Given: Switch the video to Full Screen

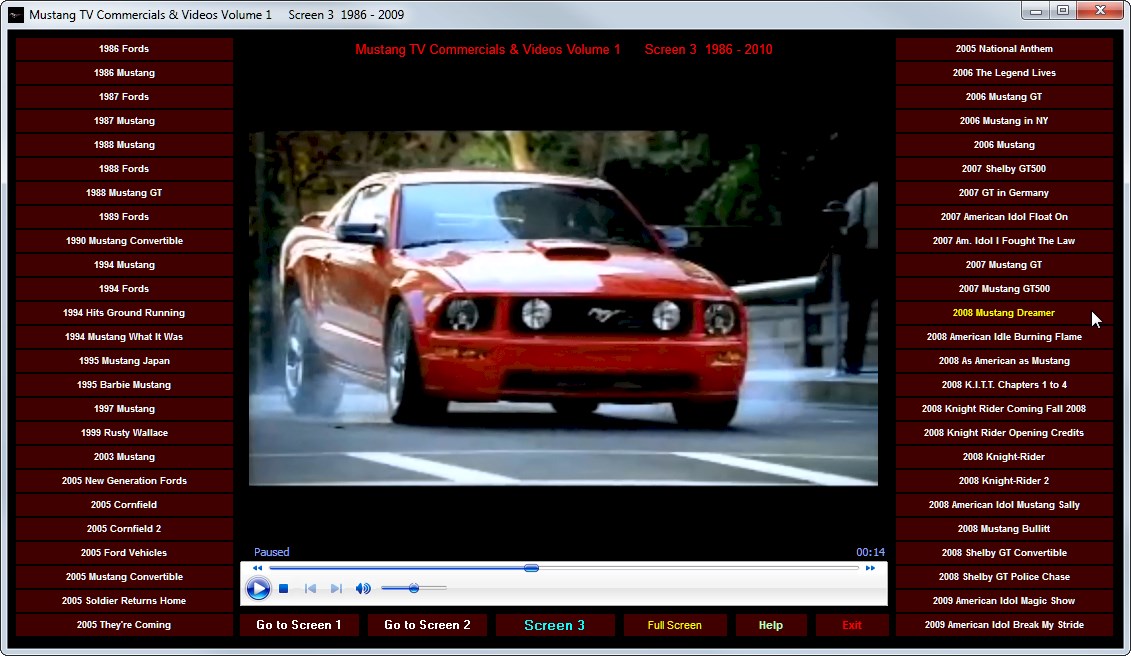Looking at the screenshot, I should click(674, 625).
